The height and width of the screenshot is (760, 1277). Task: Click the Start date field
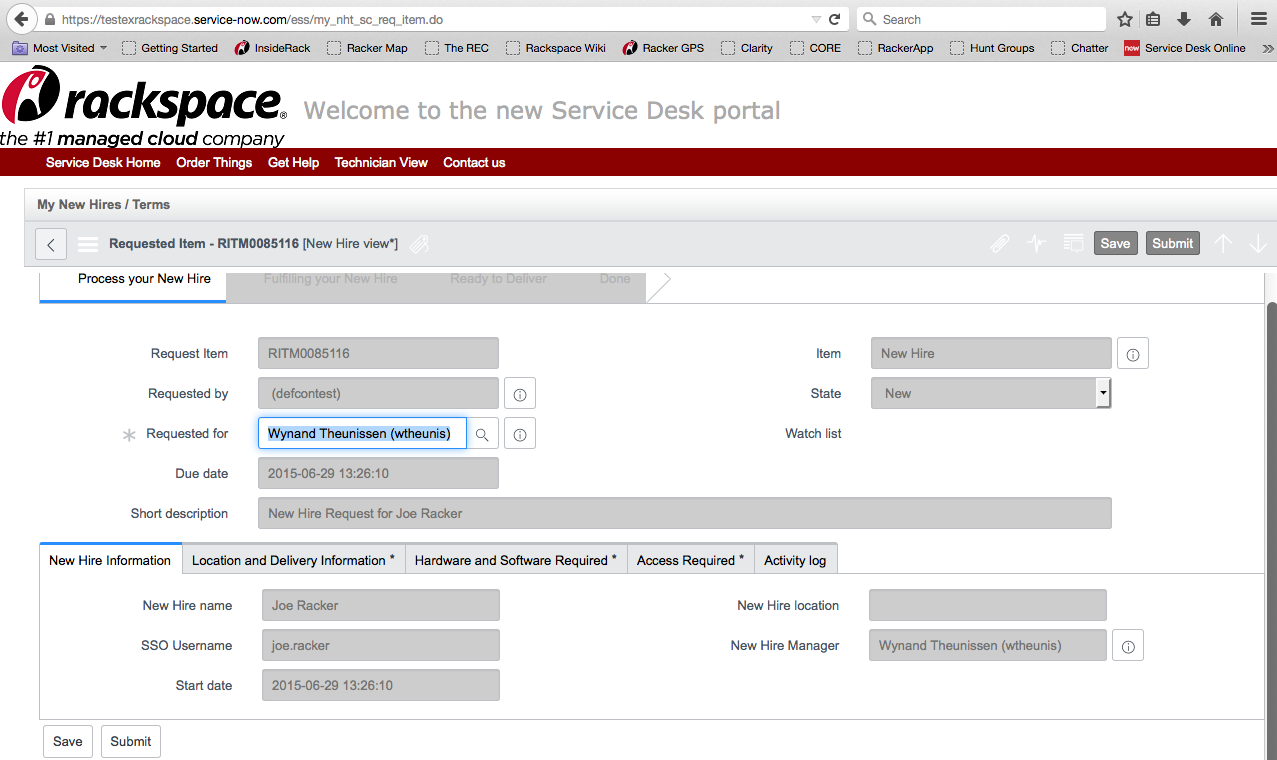click(x=381, y=685)
